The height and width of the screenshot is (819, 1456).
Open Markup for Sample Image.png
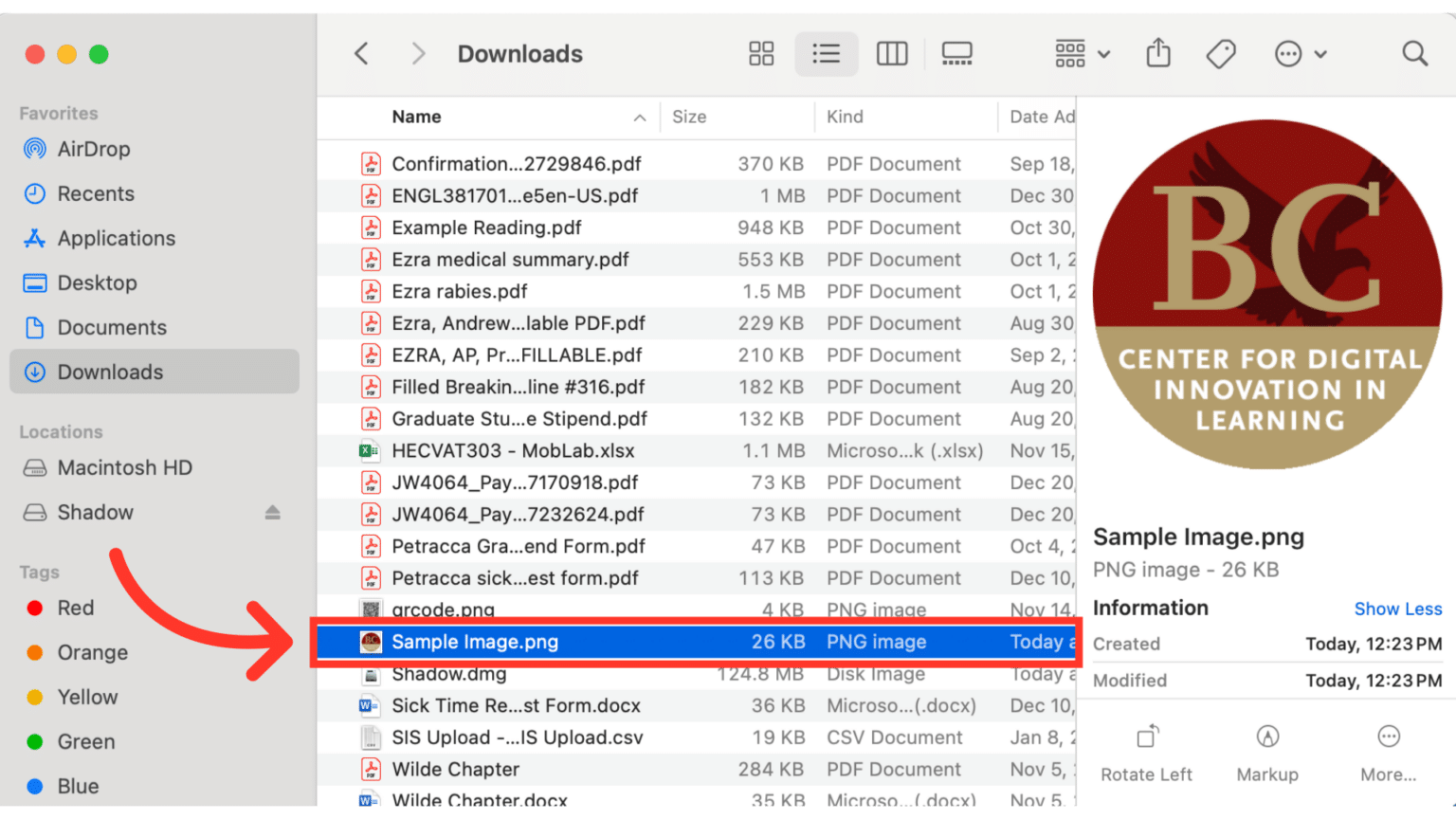(1267, 749)
